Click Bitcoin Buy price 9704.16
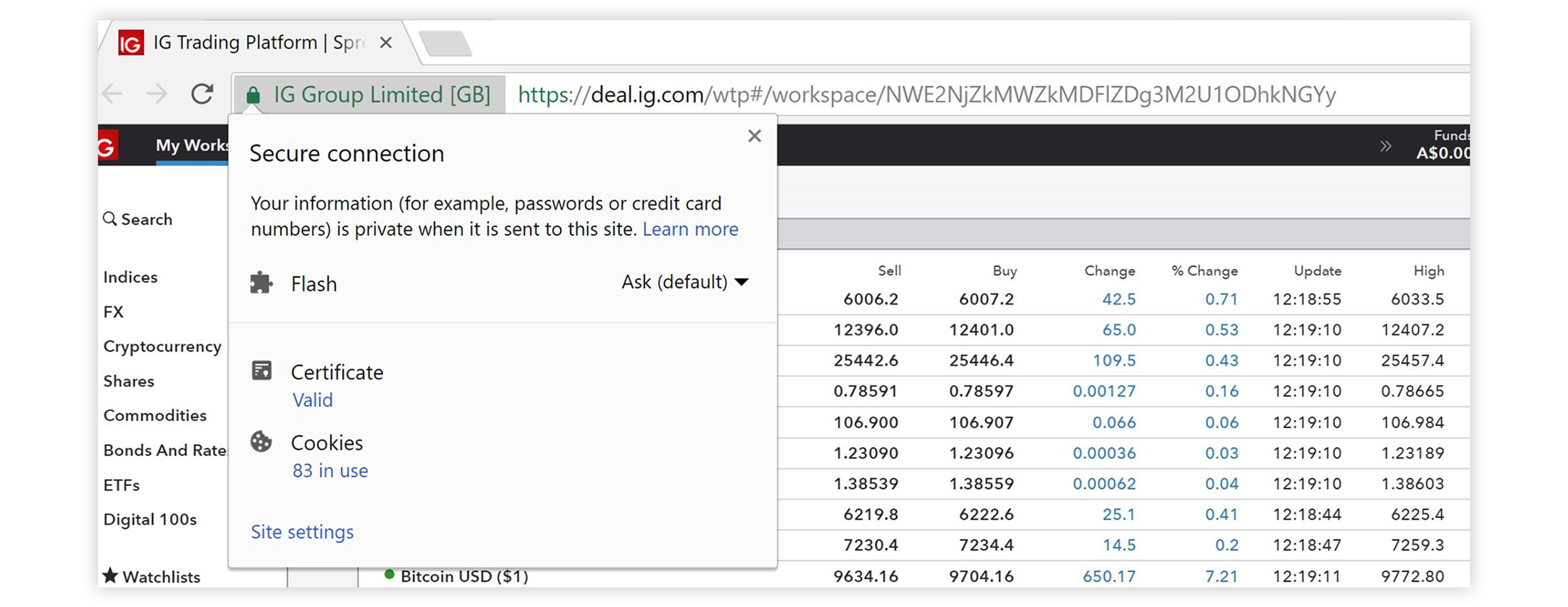The height and width of the screenshot is (607, 1568). click(981, 576)
